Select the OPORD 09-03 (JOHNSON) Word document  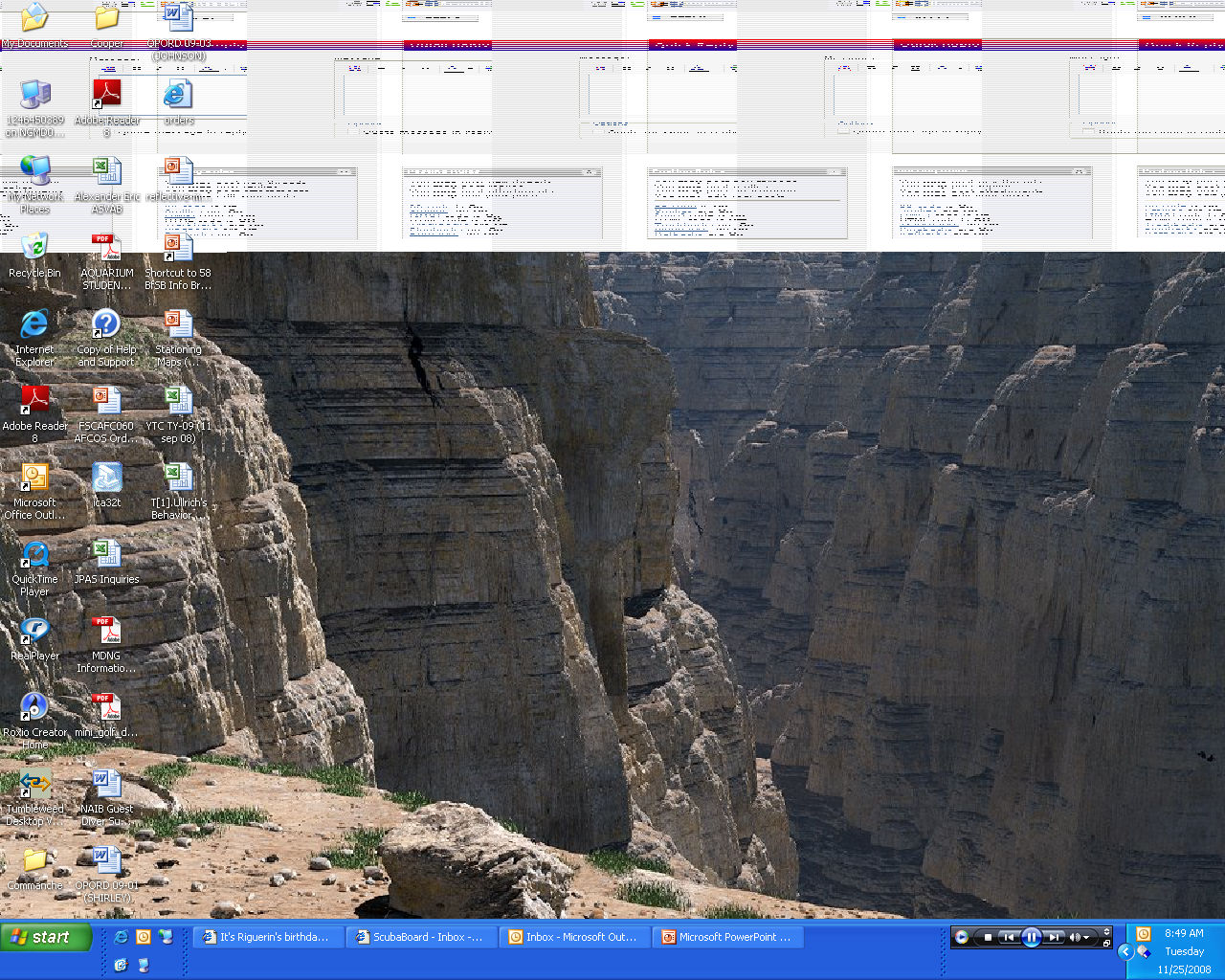[x=178, y=31]
